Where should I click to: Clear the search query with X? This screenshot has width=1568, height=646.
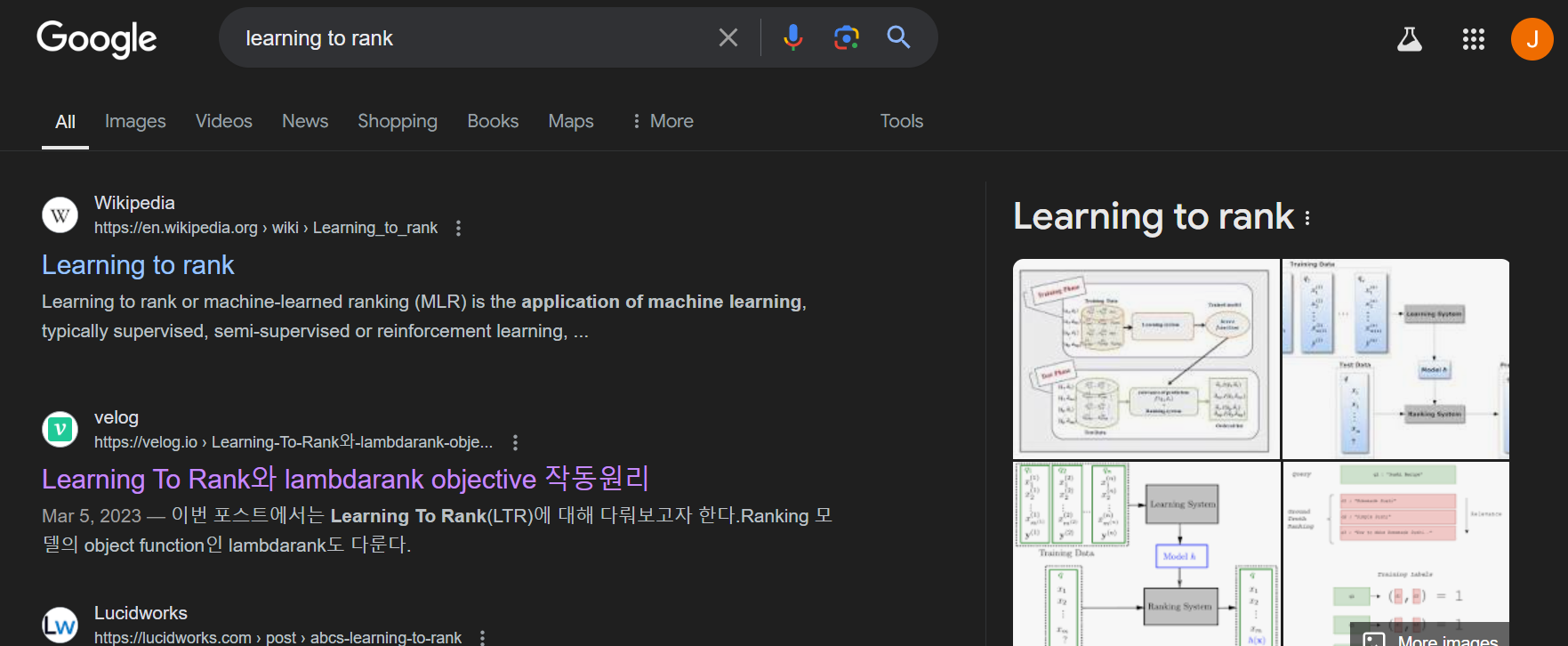[728, 37]
